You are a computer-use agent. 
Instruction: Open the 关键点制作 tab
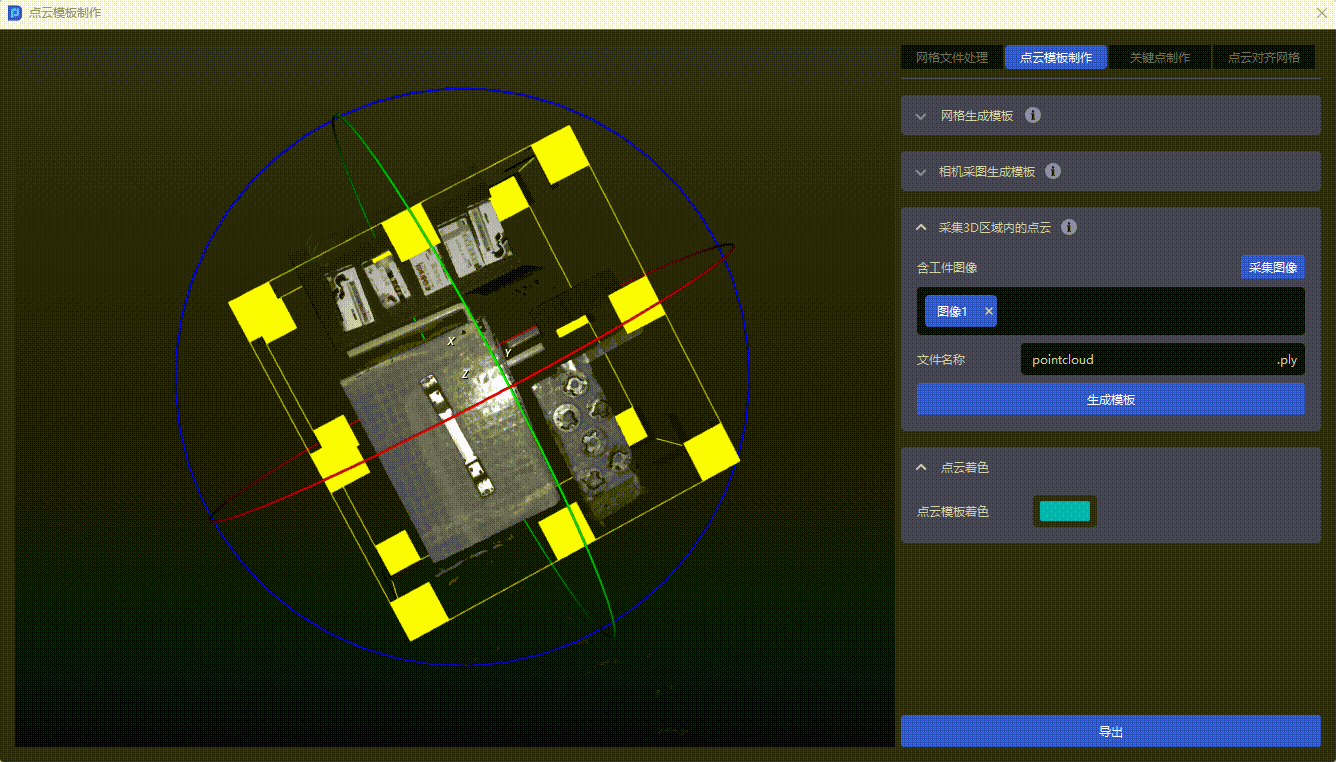pos(1160,58)
